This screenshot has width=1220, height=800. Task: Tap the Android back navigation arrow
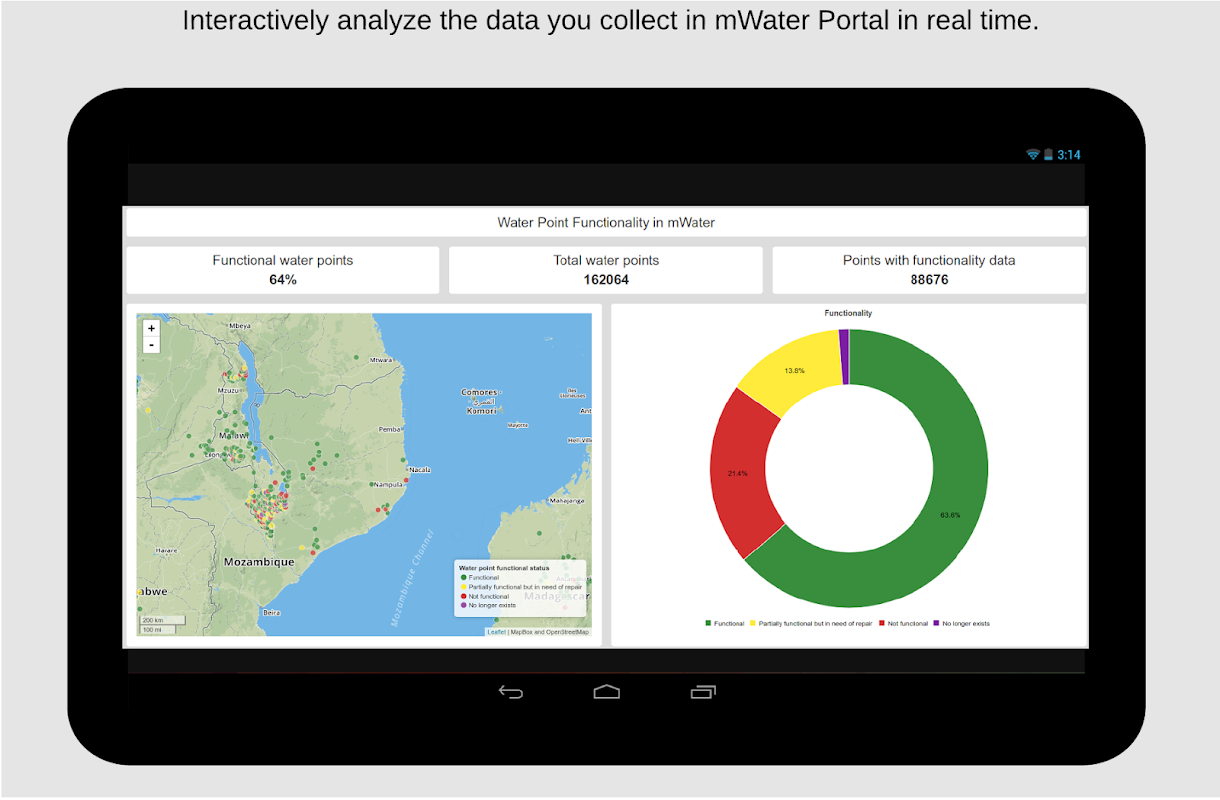pyautogui.click(x=511, y=692)
